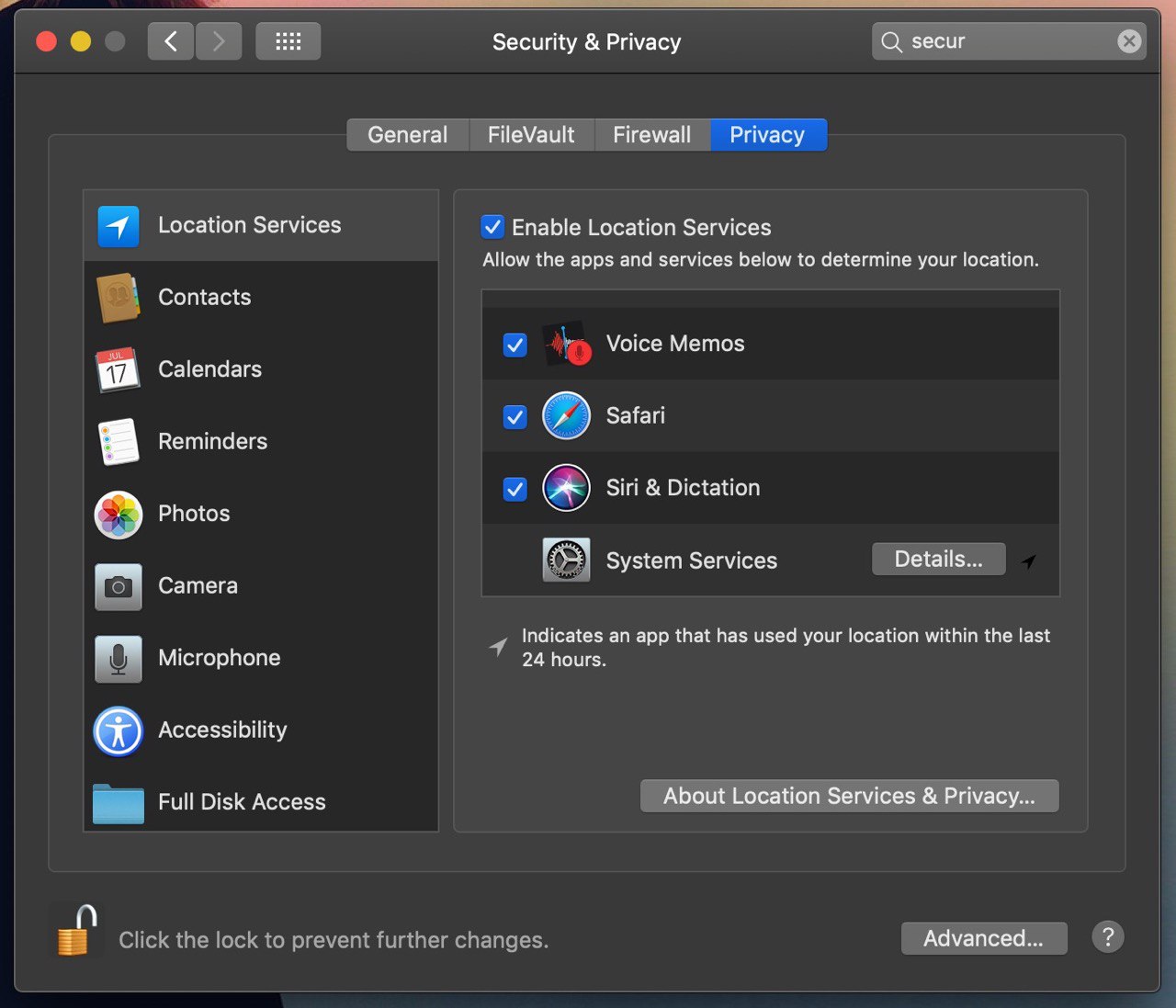The height and width of the screenshot is (1008, 1176).
Task: Click the System Services gear icon
Action: coord(566,561)
